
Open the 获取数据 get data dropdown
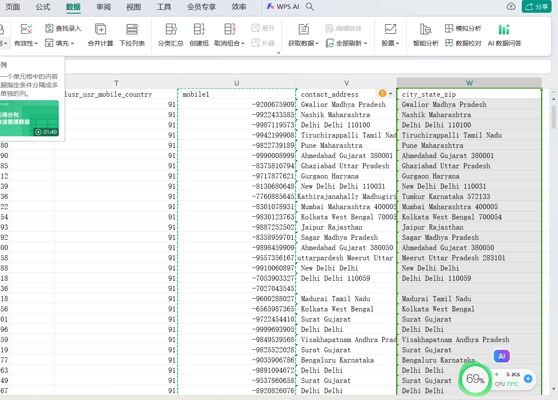pos(303,43)
